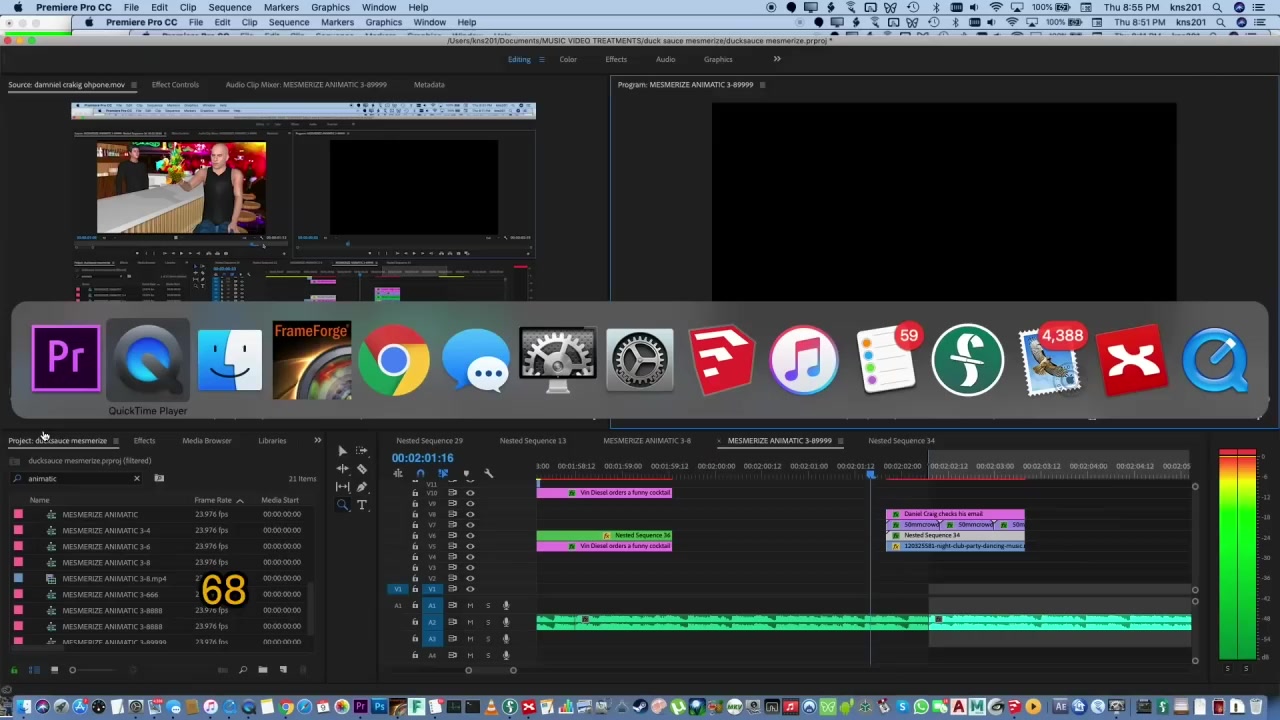1280x720 pixels.
Task: Mute audio track A4
Action: coord(470,655)
